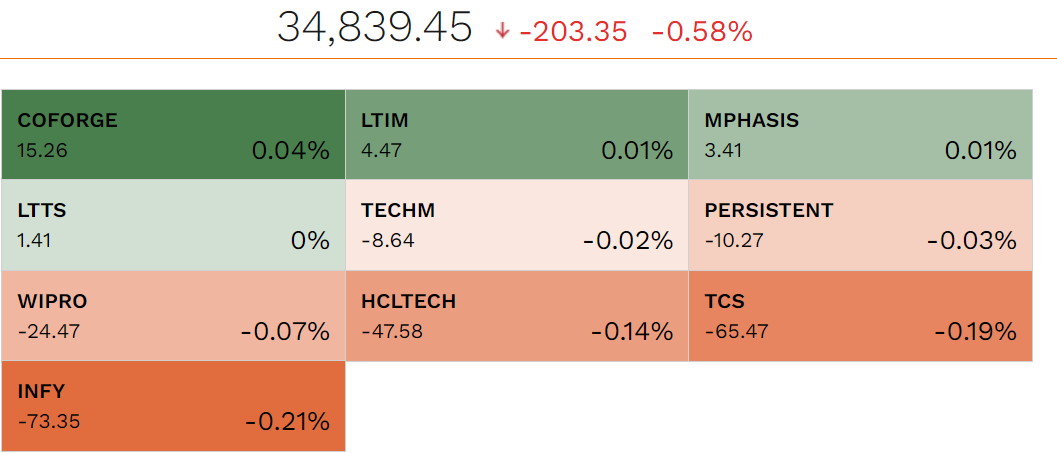
Task: Click the -0.58% change figure
Action: pyautogui.click(x=702, y=32)
